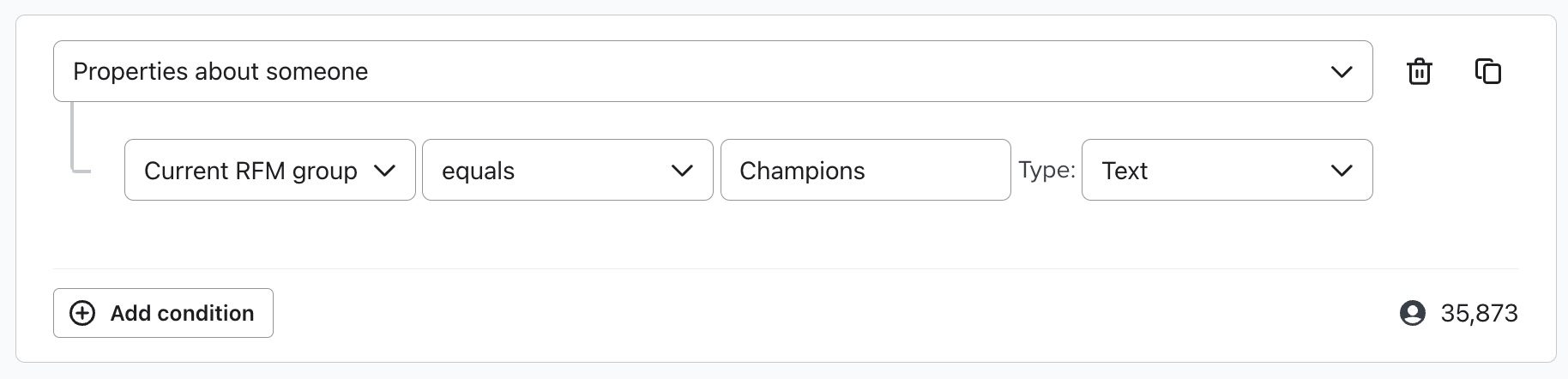Click the Type: label text

pyautogui.click(x=1046, y=170)
